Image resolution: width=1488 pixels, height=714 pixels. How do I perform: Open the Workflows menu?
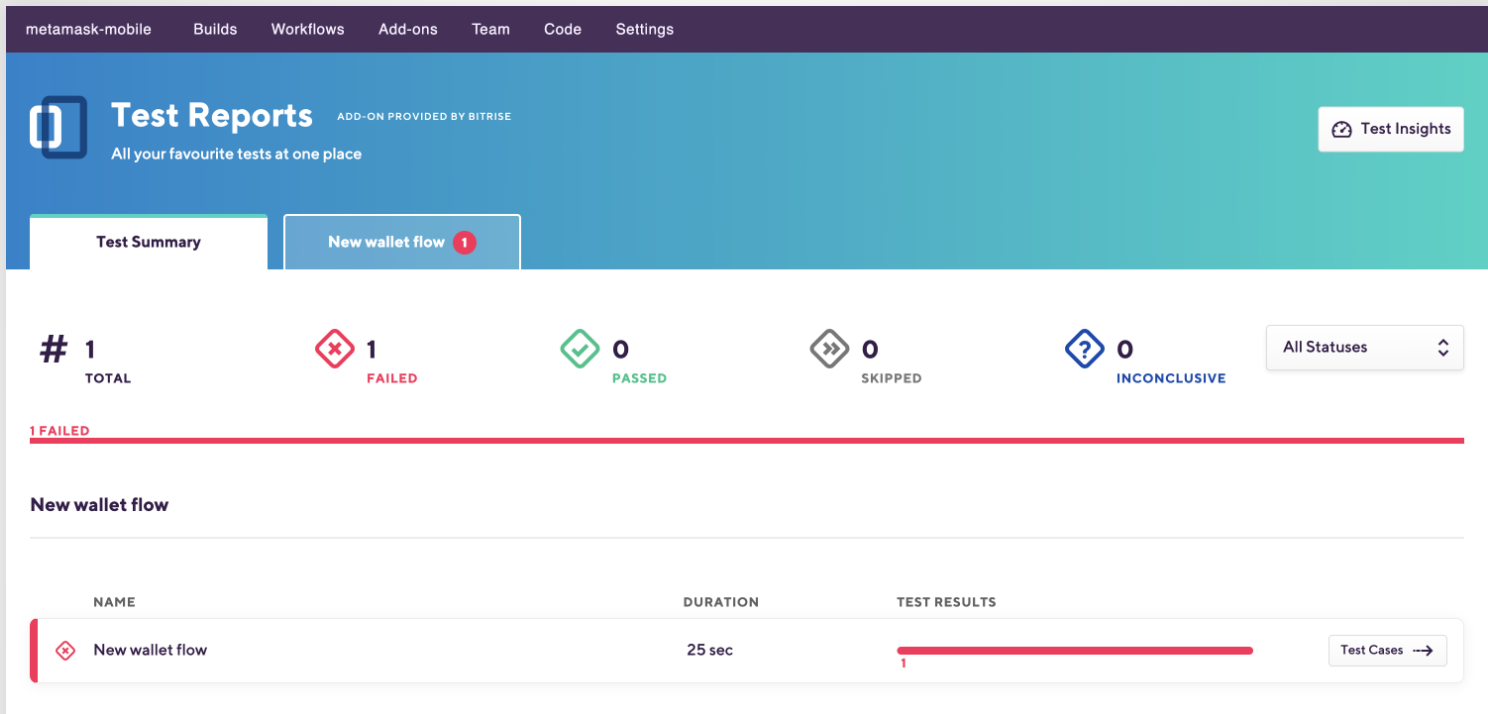click(x=308, y=29)
